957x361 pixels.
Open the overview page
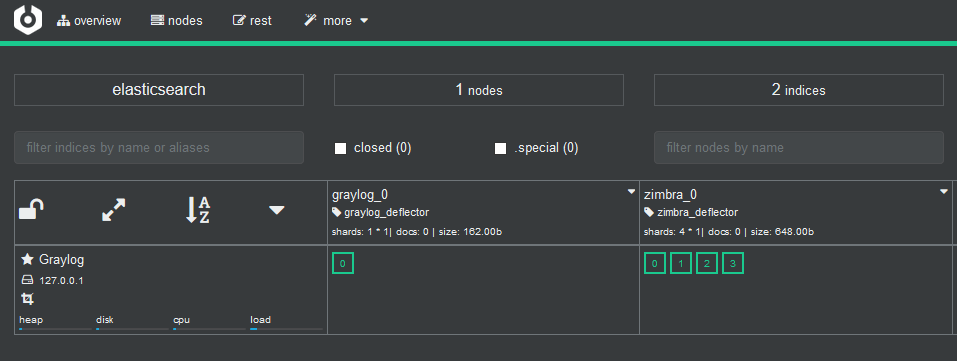coord(89,21)
